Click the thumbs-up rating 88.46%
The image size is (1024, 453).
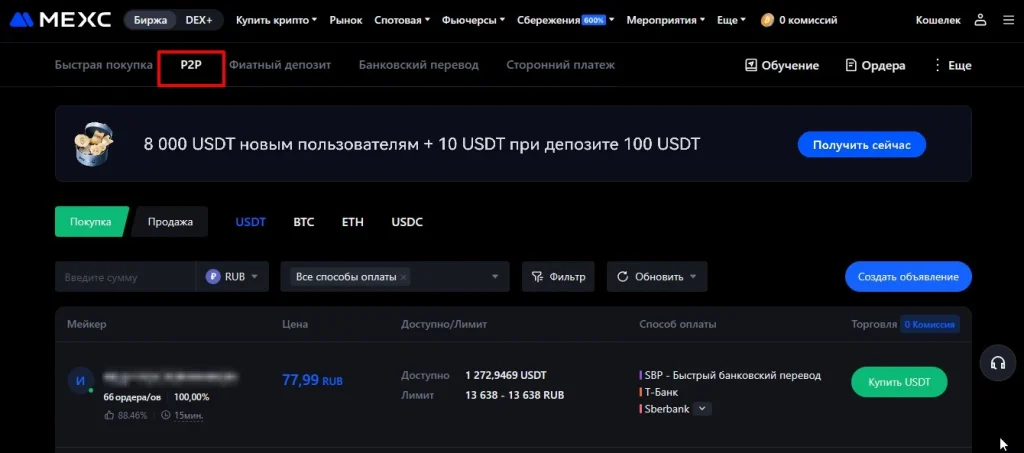[125, 415]
